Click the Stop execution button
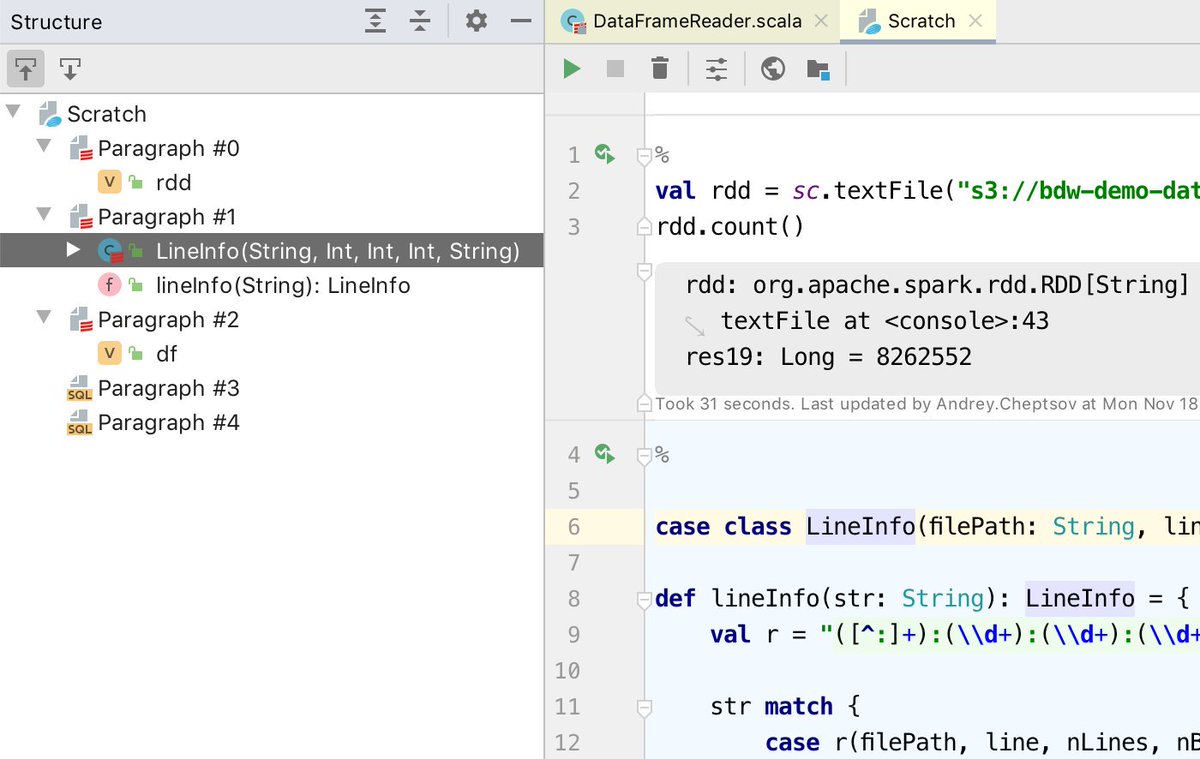 point(615,69)
